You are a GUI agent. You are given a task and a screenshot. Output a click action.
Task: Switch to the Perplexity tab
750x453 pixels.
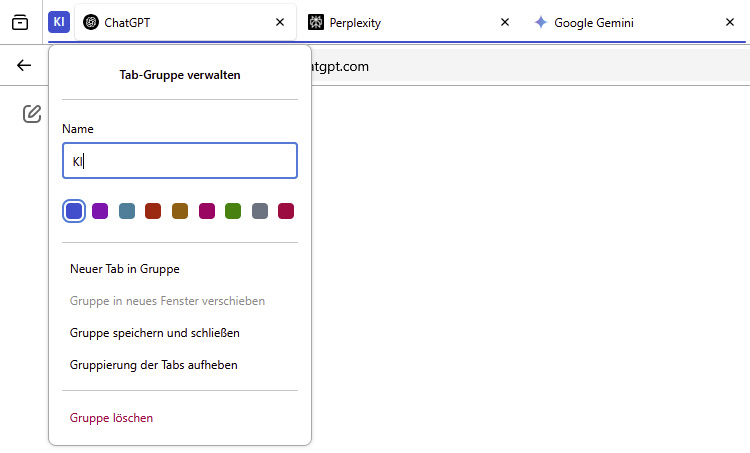[400, 22]
